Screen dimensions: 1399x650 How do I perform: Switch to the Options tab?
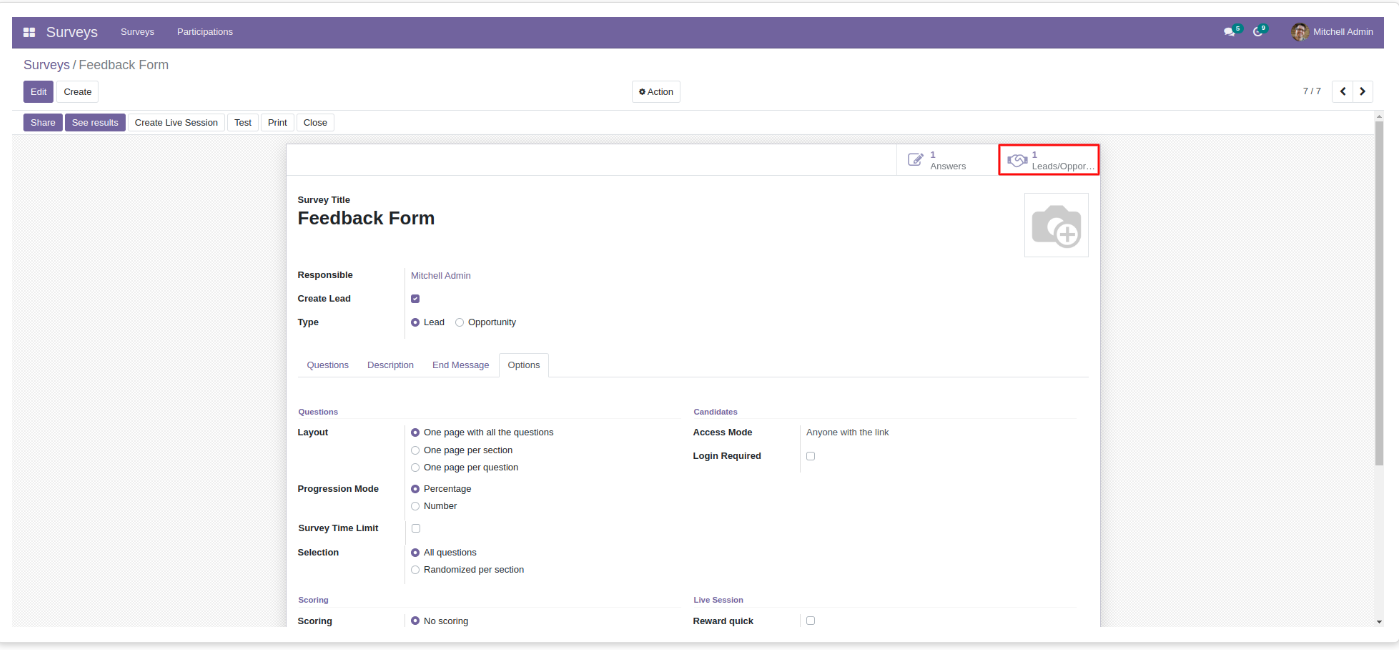coord(524,365)
